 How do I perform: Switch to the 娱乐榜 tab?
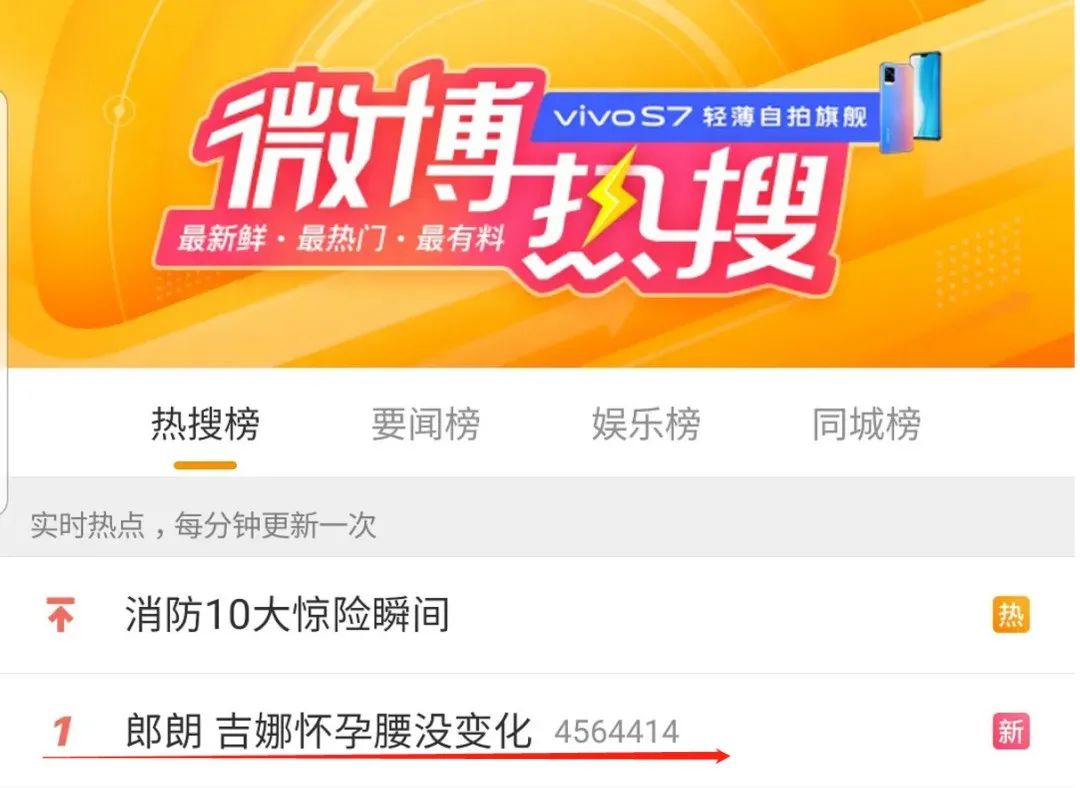tap(645, 424)
